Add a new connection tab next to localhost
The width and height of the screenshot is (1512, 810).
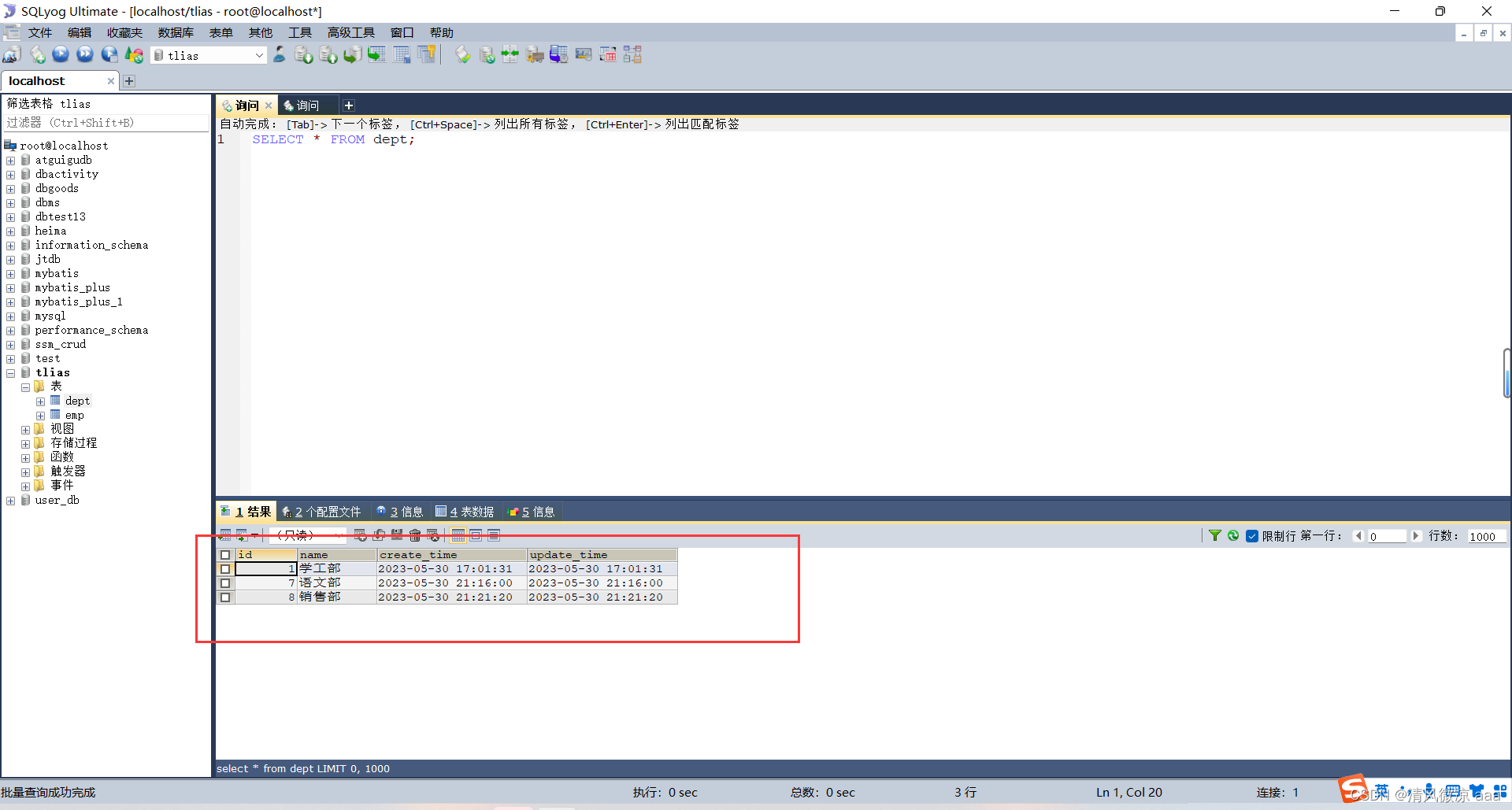point(129,81)
